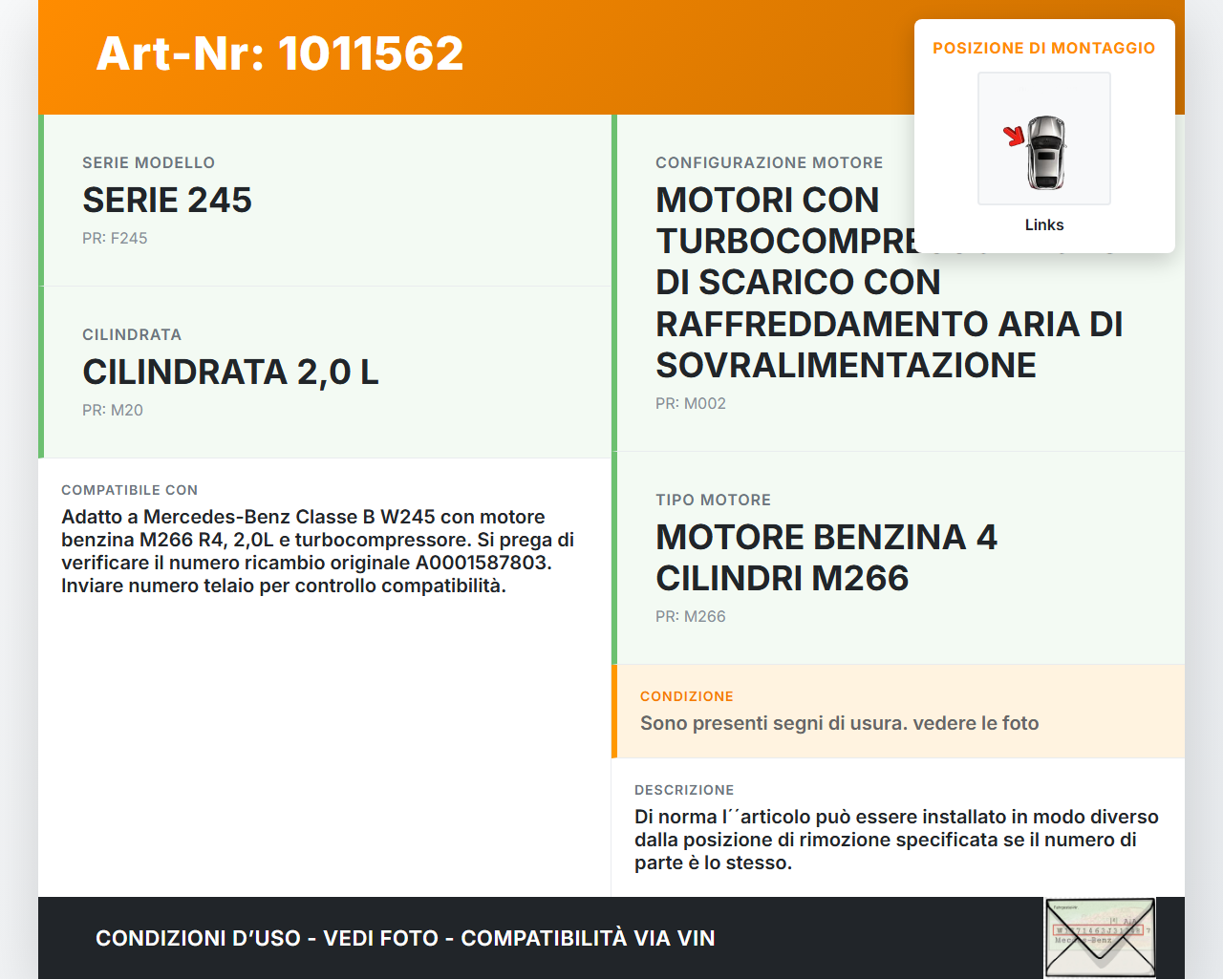Viewport: 1223px width, 980px height.
Task: Select the CONDIZIONE label
Action: 687,696
